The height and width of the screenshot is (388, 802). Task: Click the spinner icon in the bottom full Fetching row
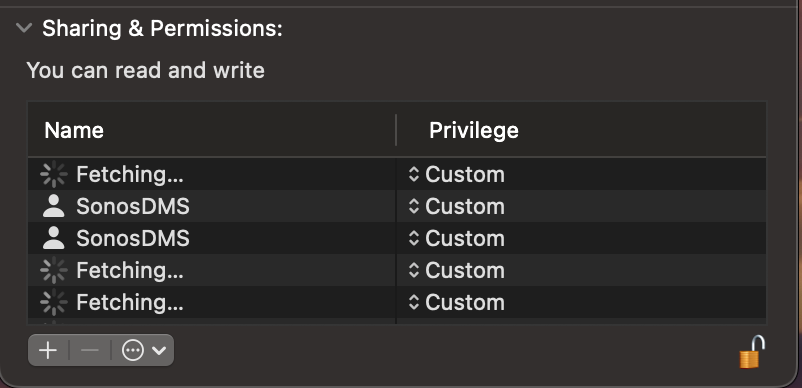pyautogui.click(x=54, y=302)
